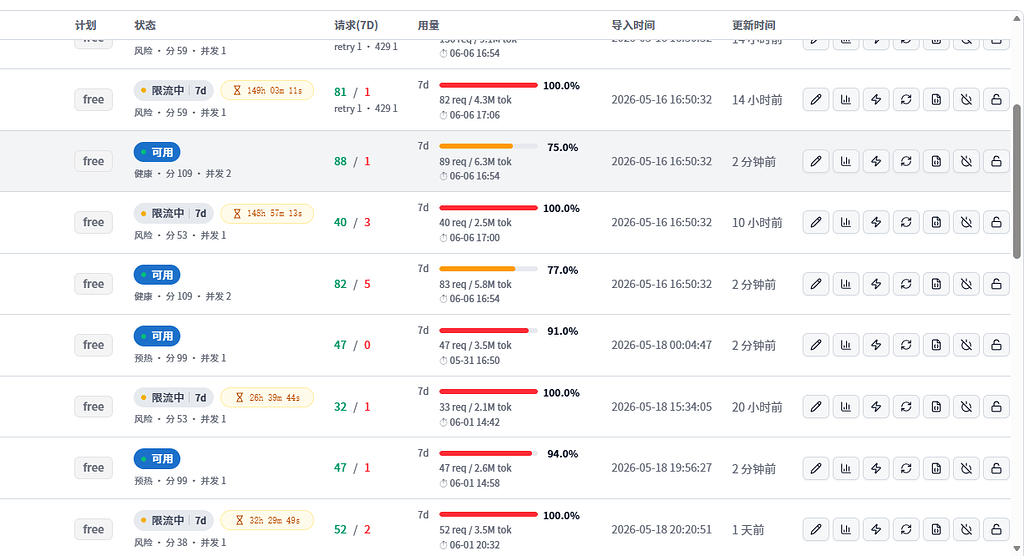Screen dimensions: 1024x556
Task: Click refresh icon in the 10 小时前 row
Action: click(x=906, y=222)
